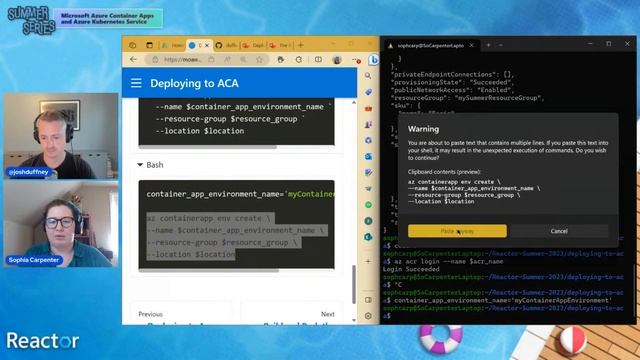Click the container_app_environment_name code line

click(x=240, y=194)
